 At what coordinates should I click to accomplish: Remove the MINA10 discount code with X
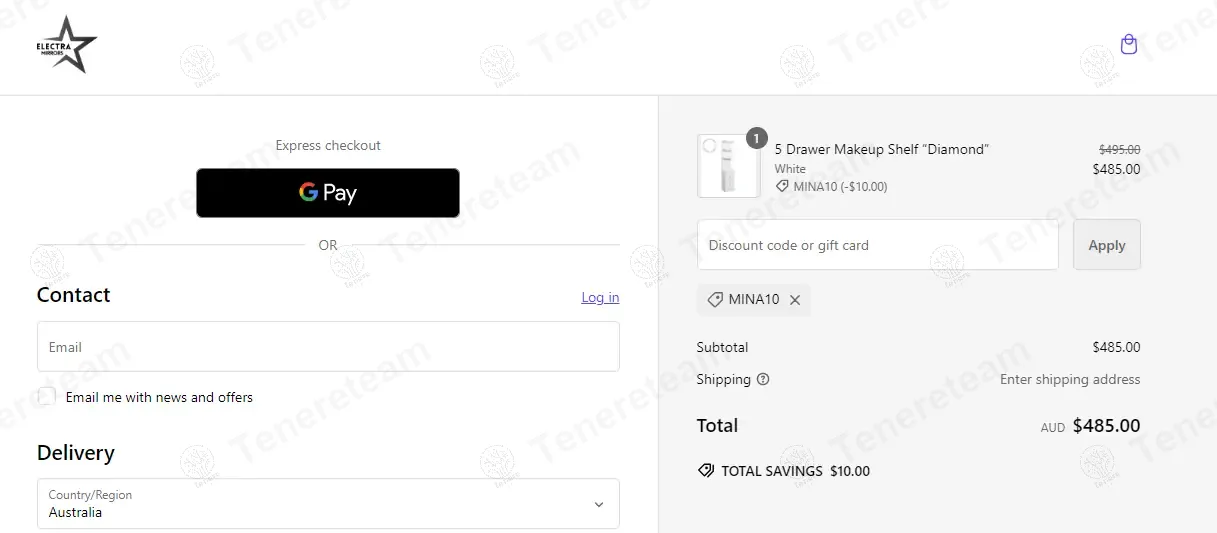pyautogui.click(x=795, y=300)
